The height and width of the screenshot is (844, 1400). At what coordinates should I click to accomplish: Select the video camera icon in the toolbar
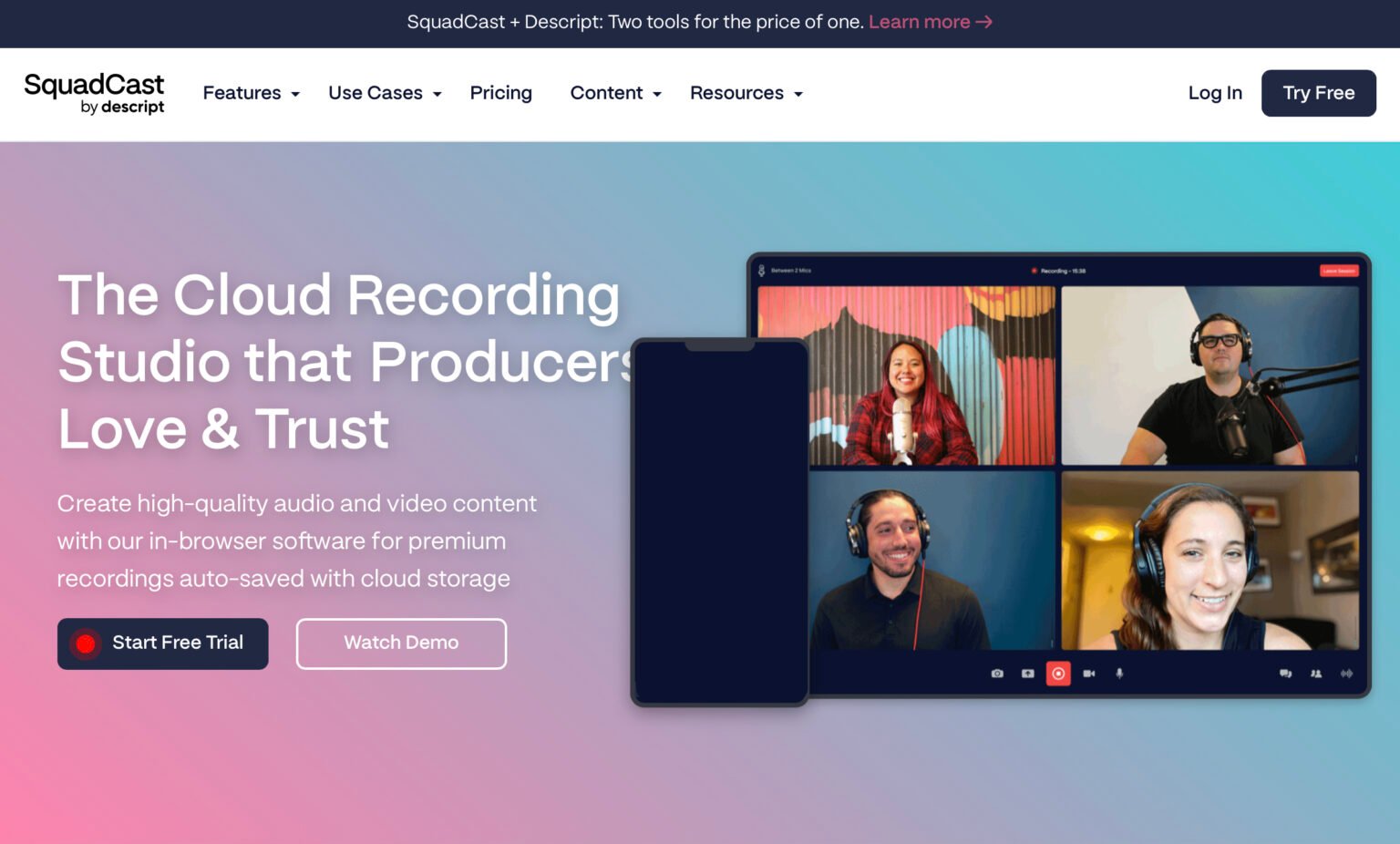pyautogui.click(x=1089, y=674)
